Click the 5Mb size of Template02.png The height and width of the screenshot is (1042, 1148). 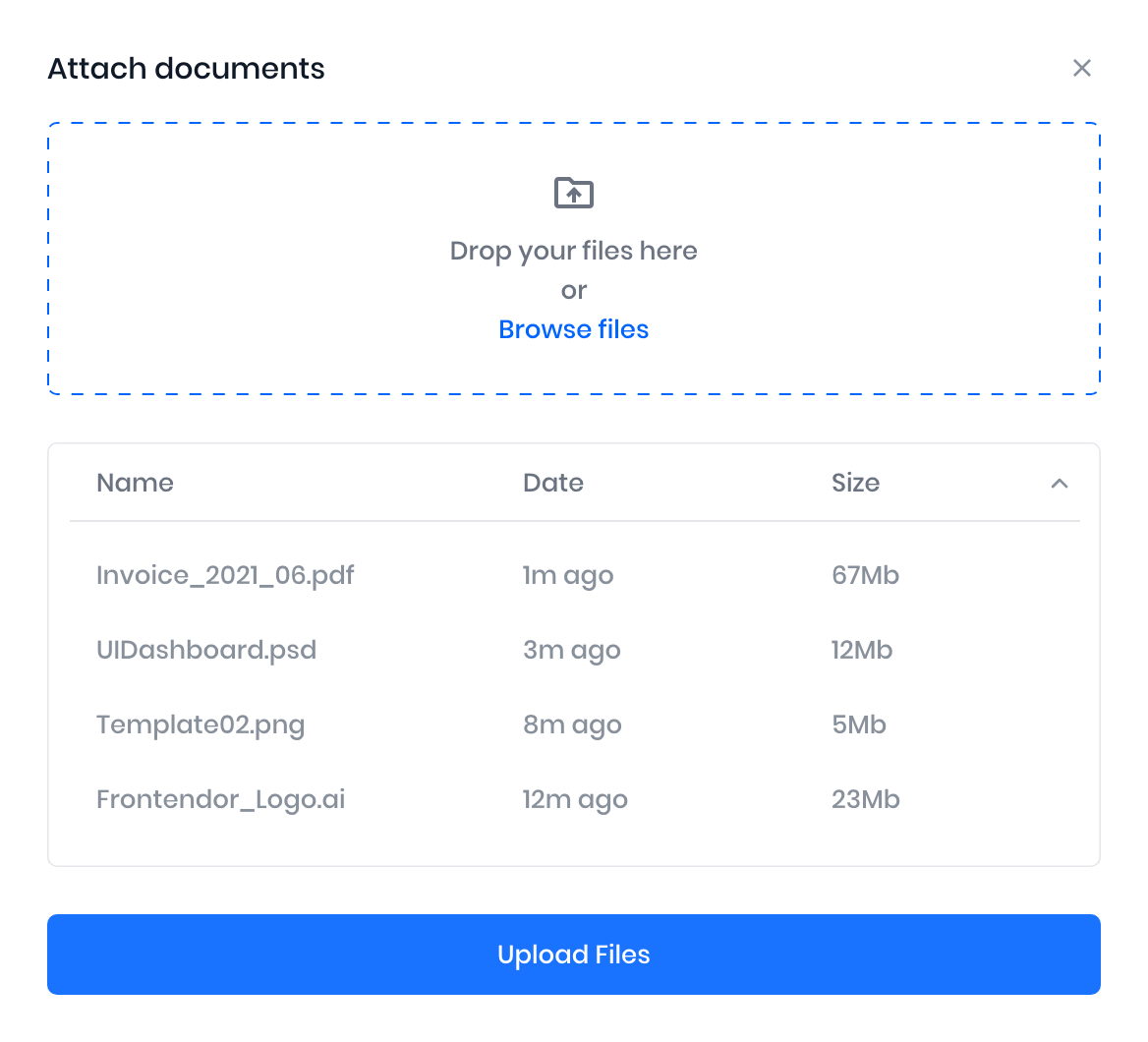pos(859,724)
